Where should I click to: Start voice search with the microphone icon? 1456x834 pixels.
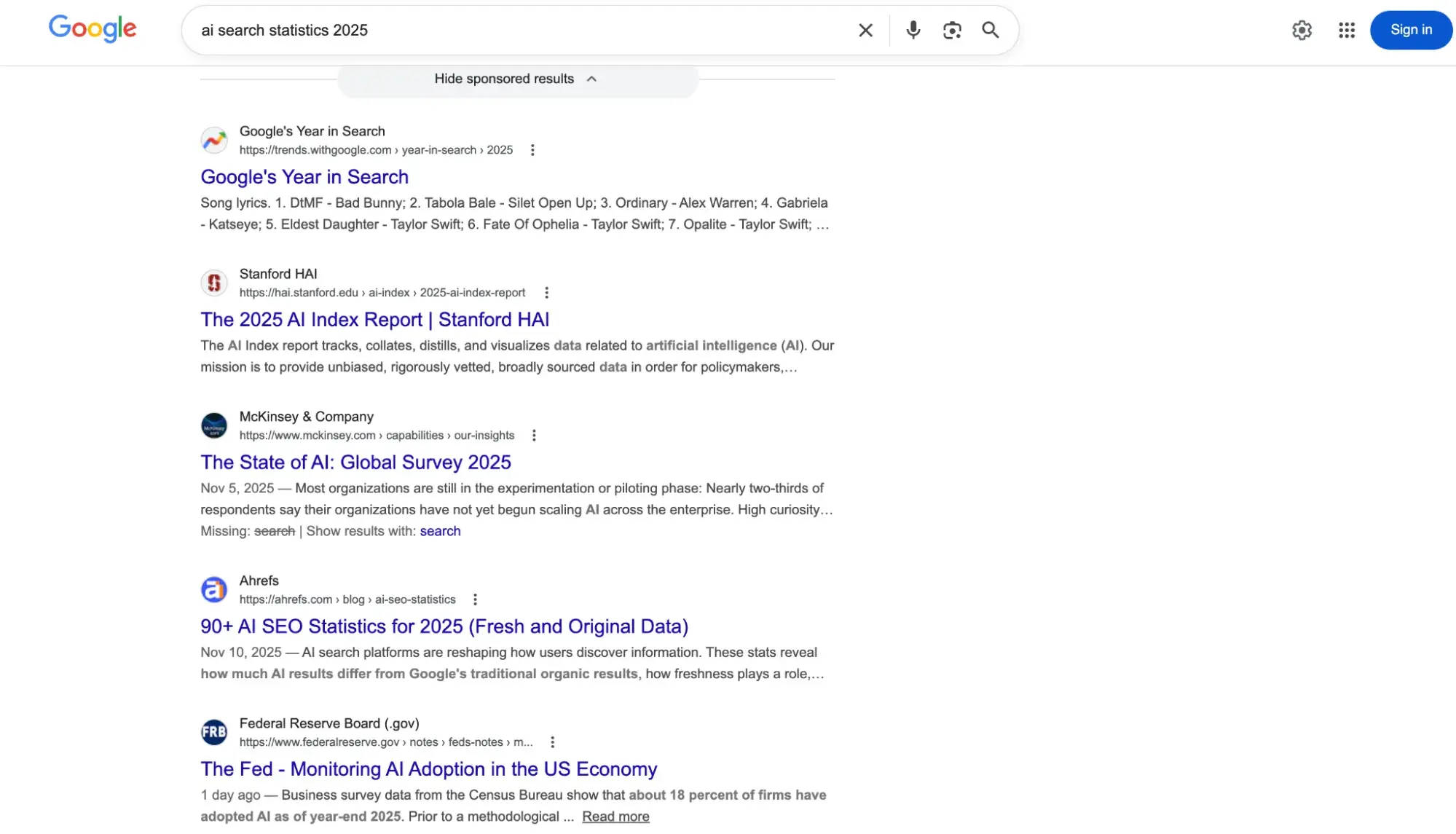click(x=913, y=30)
